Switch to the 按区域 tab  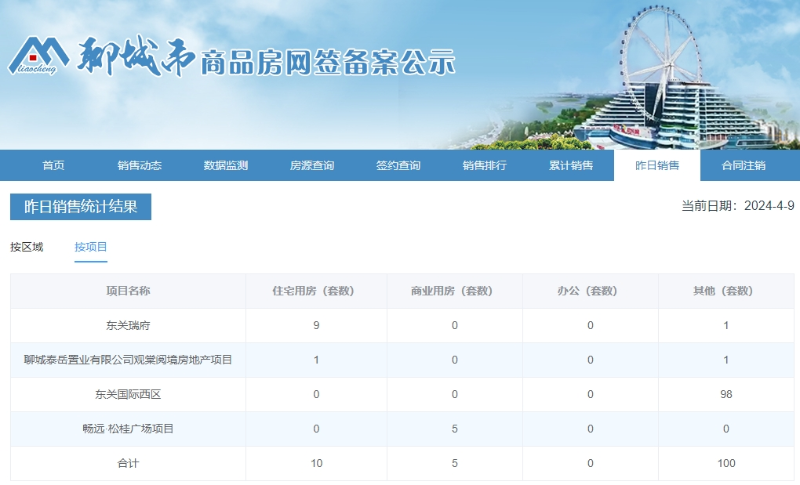[27, 247]
